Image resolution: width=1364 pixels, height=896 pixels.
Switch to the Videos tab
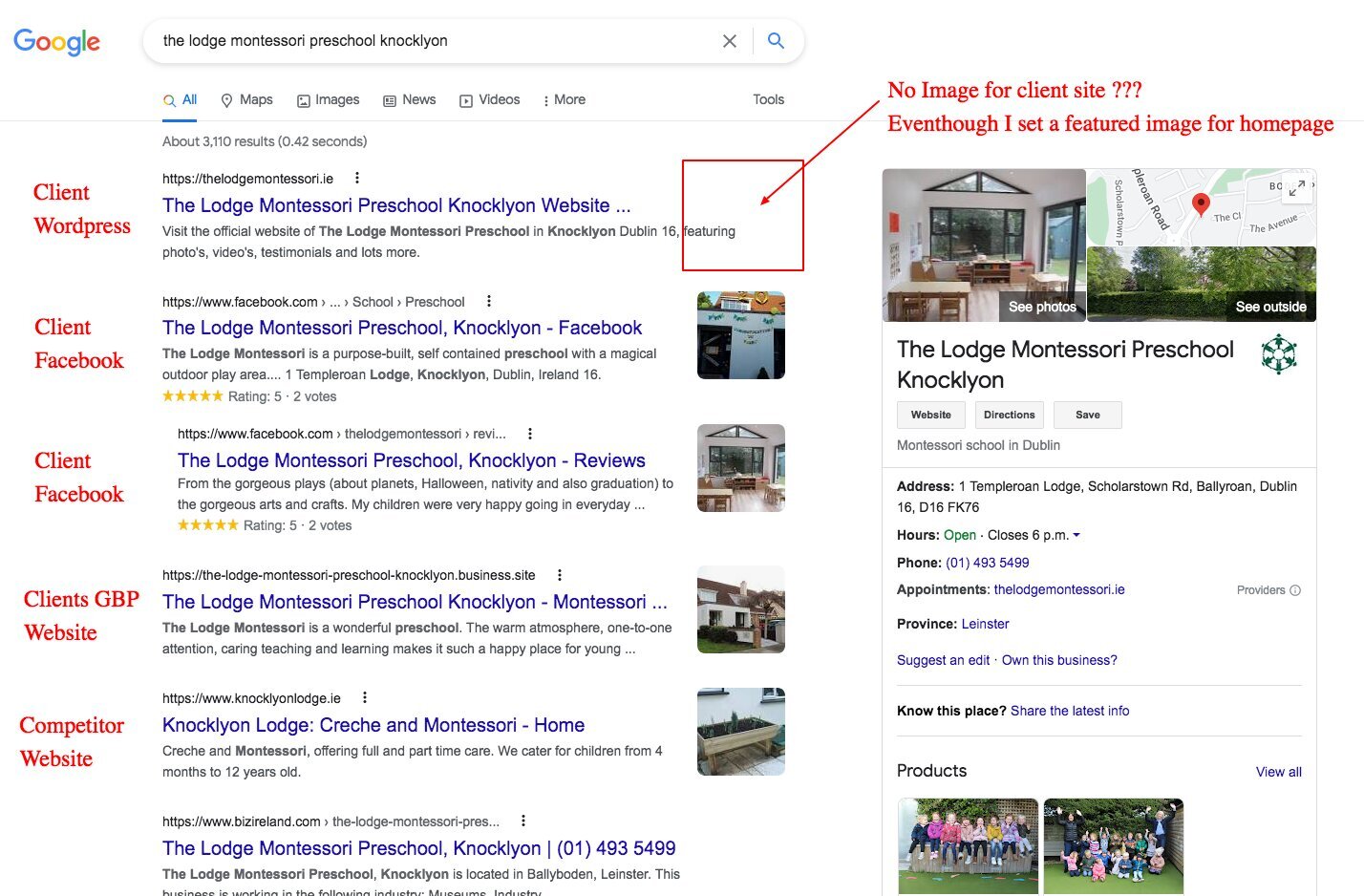489,99
